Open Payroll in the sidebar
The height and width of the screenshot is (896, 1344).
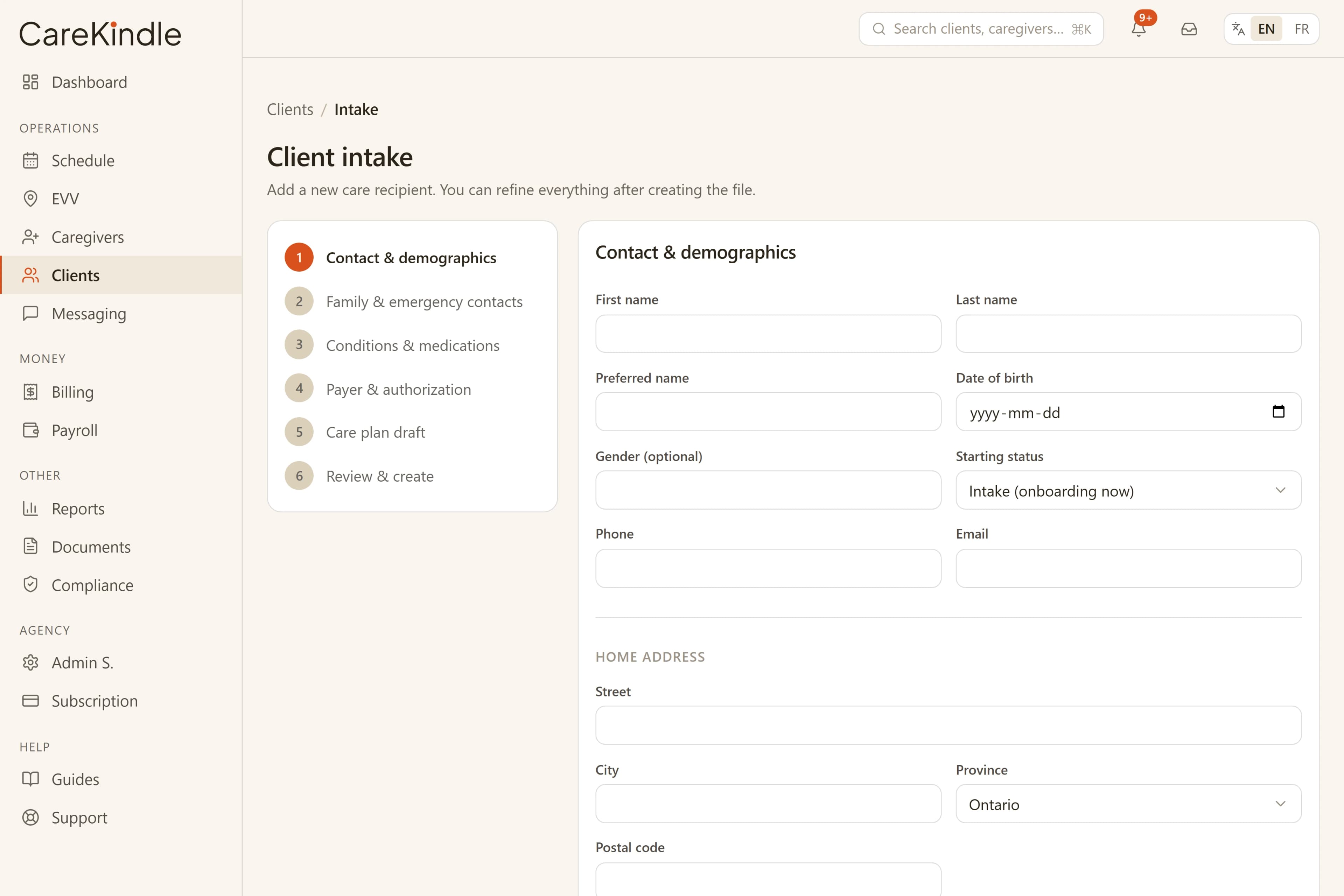[121, 430]
